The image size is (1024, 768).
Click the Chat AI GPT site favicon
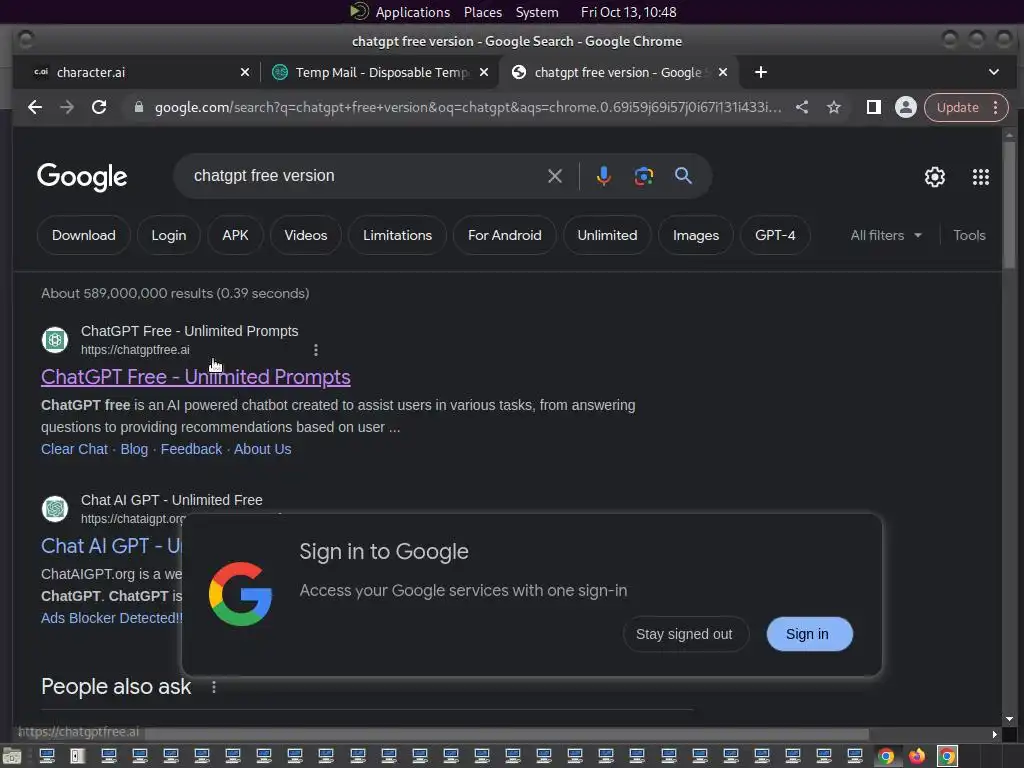click(x=55, y=509)
